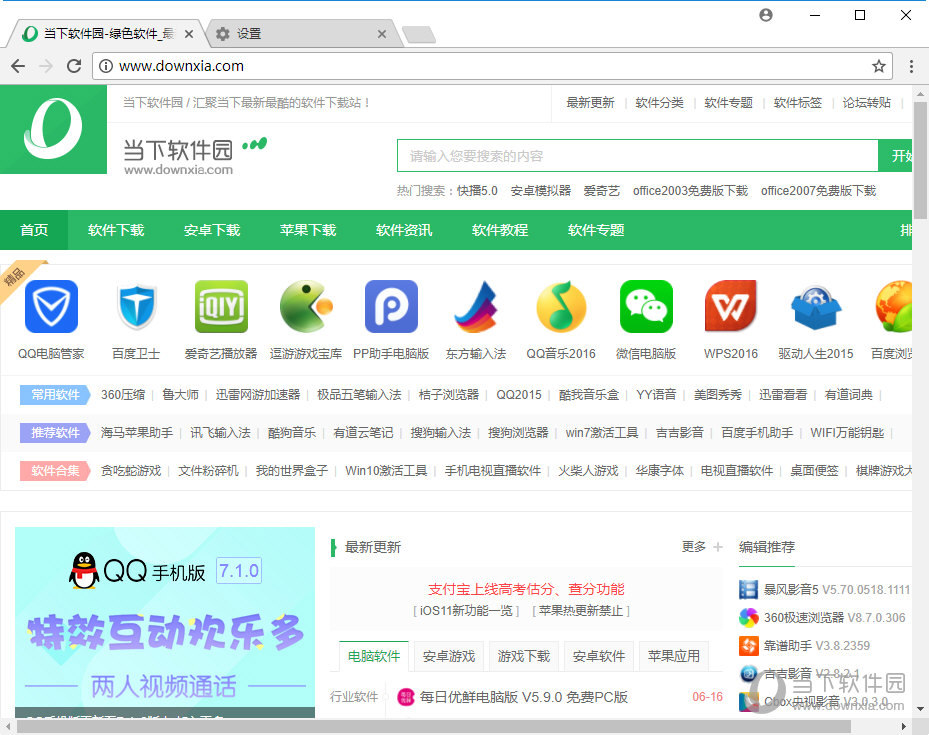Image resolution: width=929 pixels, height=735 pixels.
Task: Open the 360压缩 link
Action: click(123, 395)
